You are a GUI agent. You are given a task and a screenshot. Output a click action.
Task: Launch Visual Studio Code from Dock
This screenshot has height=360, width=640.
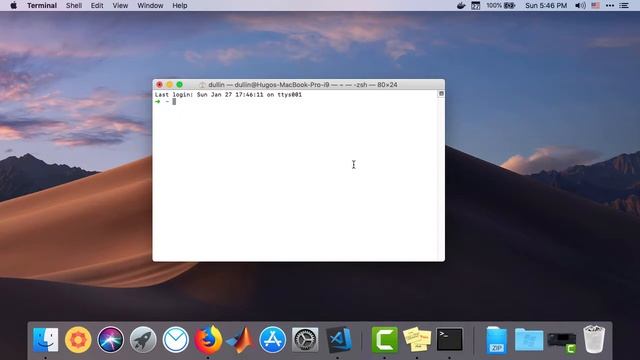click(x=339, y=340)
